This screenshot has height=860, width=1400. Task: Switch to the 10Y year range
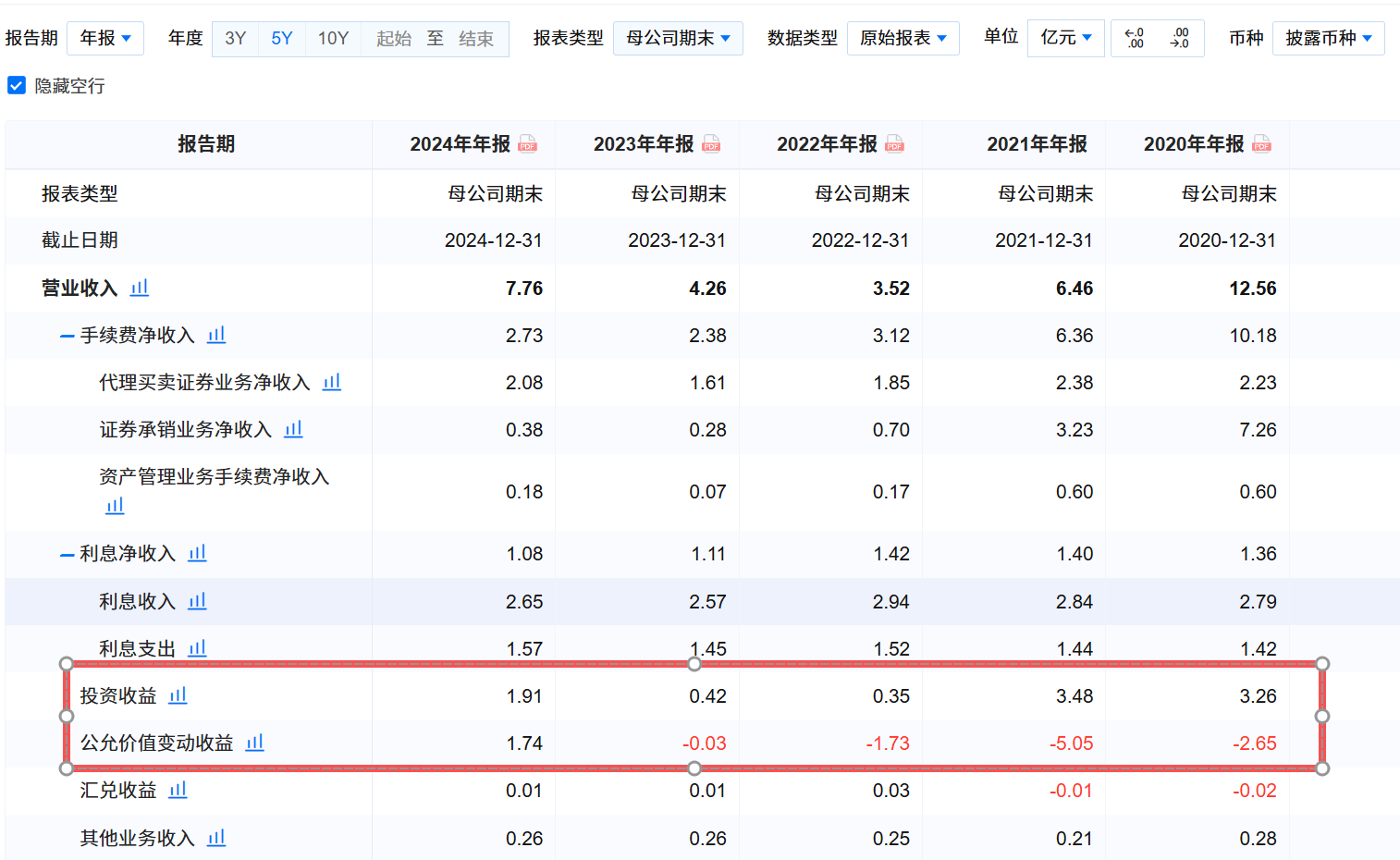pyautogui.click(x=332, y=38)
